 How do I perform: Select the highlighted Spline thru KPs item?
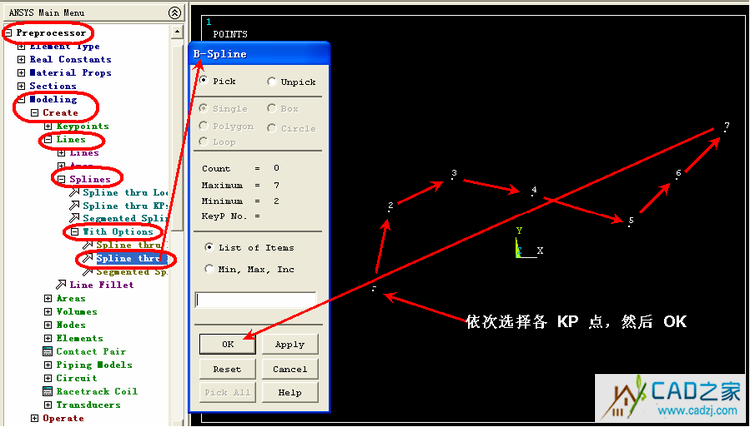pos(132,259)
